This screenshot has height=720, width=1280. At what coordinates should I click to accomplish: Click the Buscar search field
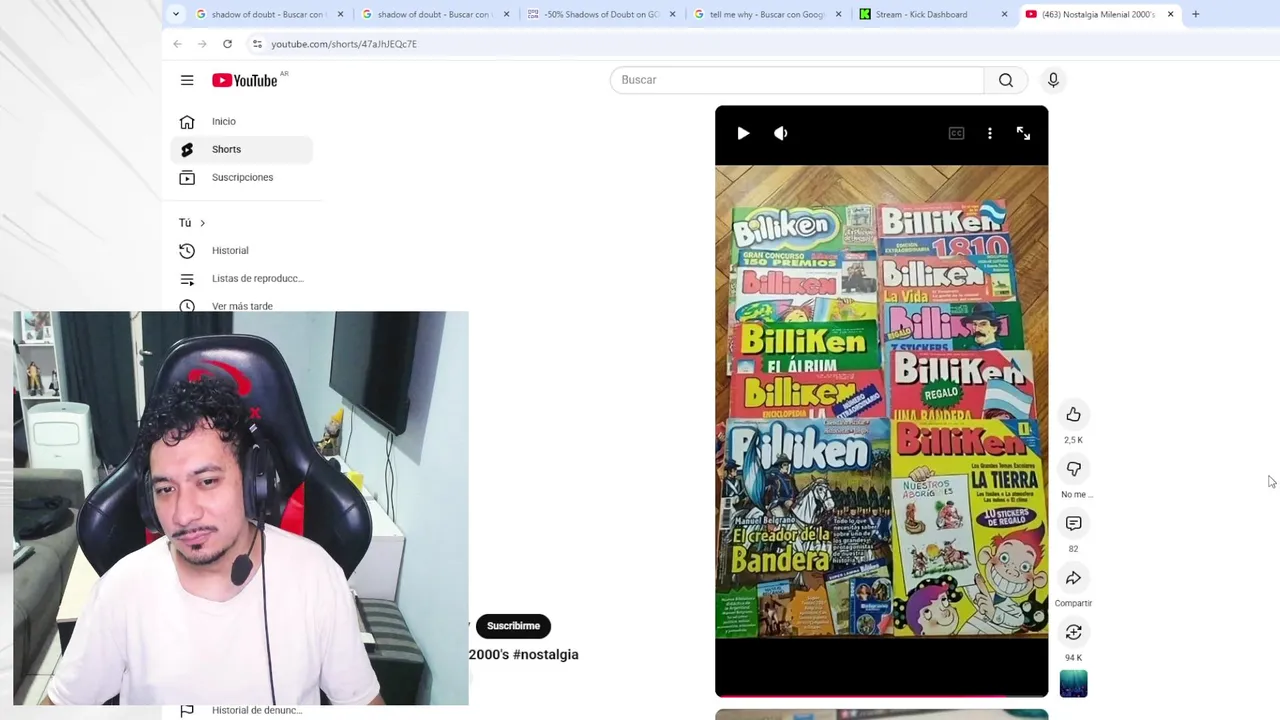click(x=797, y=80)
